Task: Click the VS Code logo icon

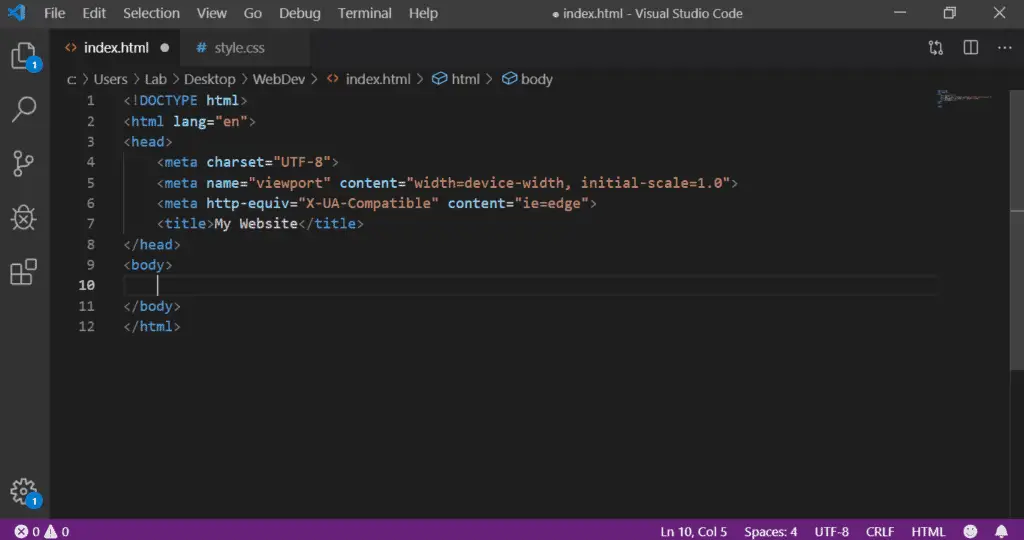Action: pos(16,13)
